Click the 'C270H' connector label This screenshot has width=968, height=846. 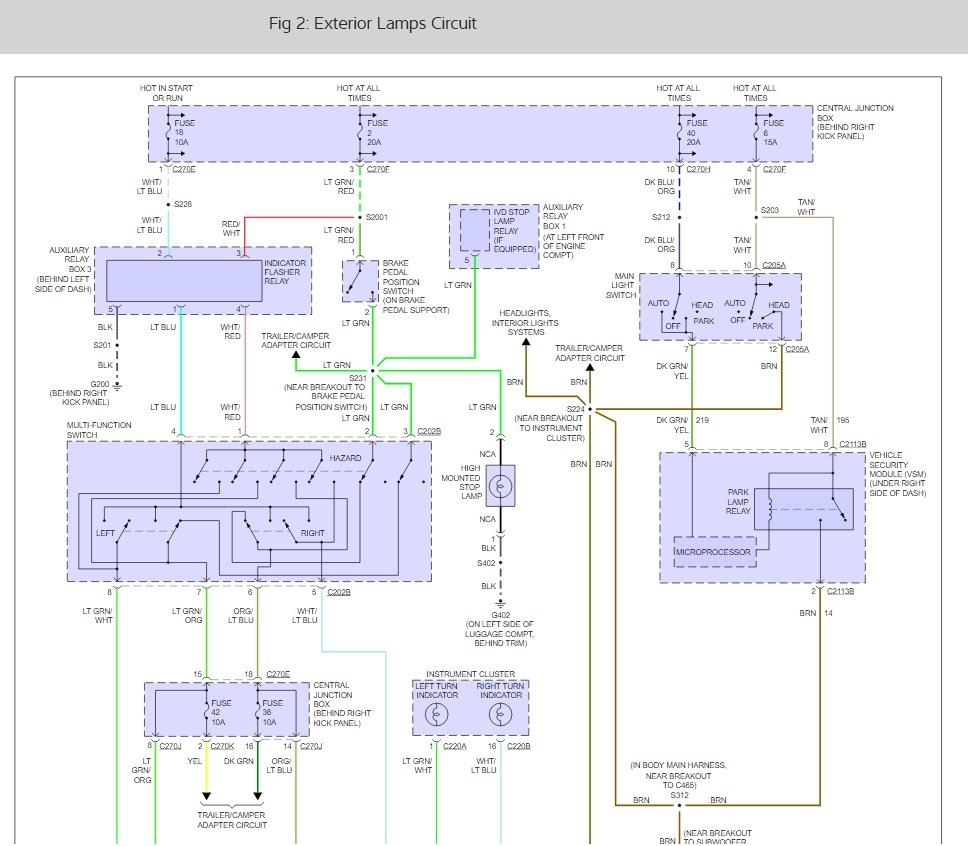click(698, 169)
